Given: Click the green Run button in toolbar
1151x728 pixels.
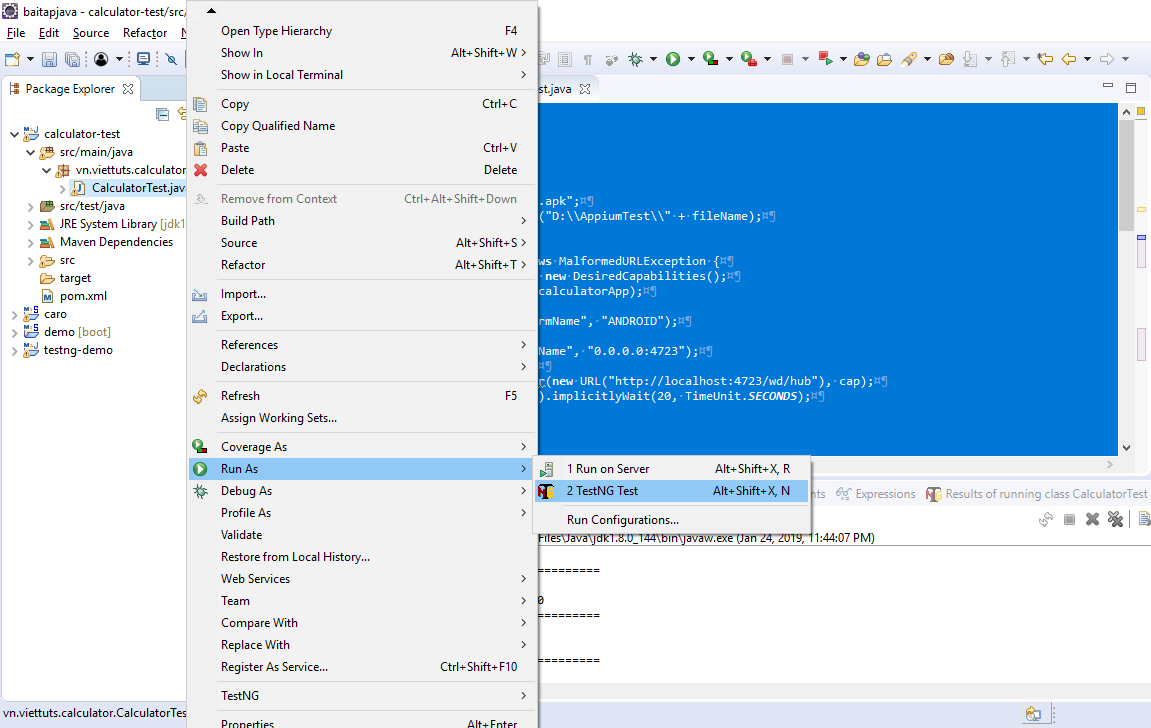Looking at the screenshot, I should point(673,59).
